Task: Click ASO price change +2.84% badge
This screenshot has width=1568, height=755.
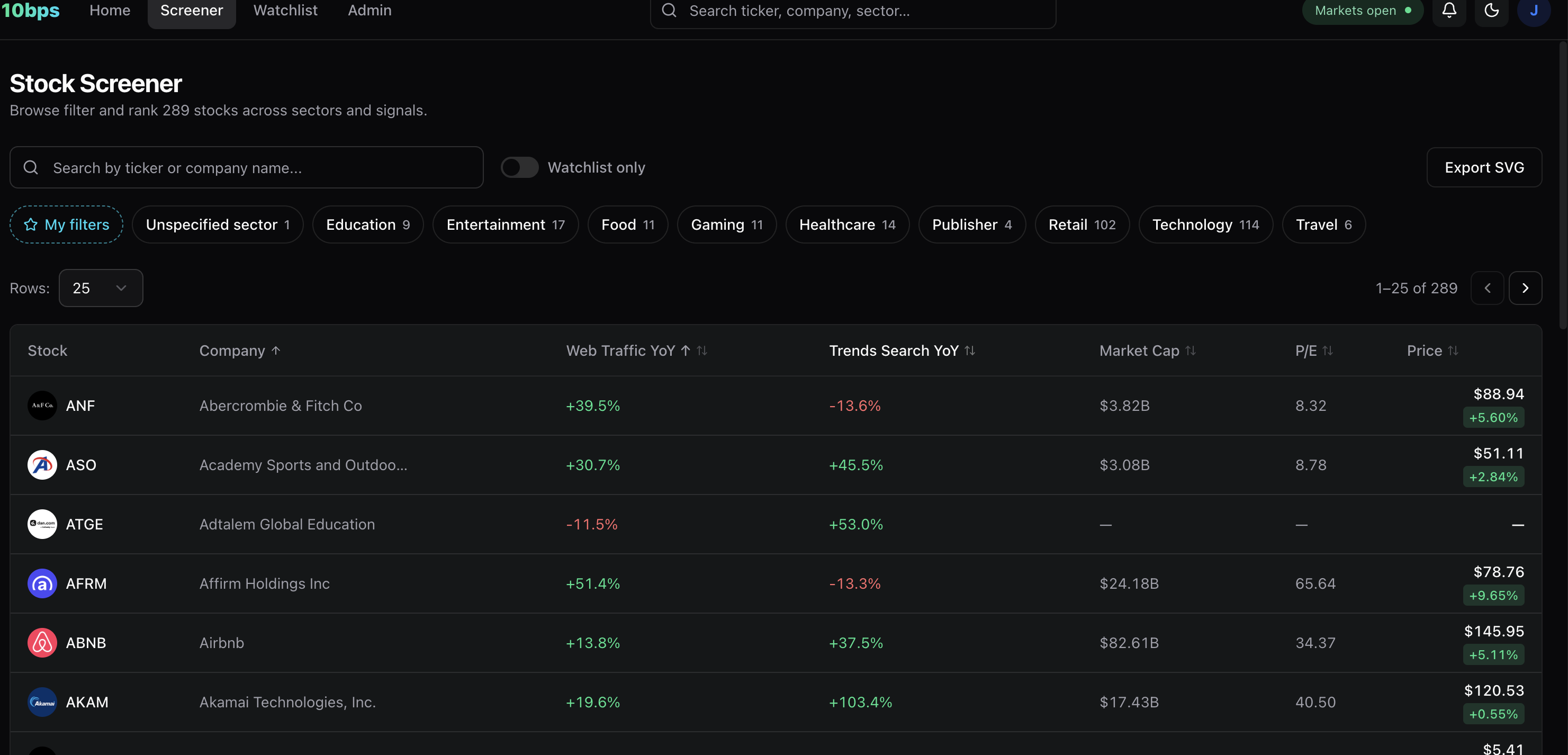Action: [x=1493, y=477]
